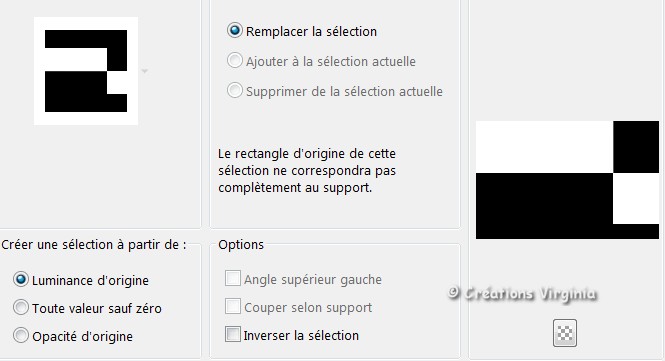Expand the dropdown arrow beside selection thumbnail

[x=145, y=71]
